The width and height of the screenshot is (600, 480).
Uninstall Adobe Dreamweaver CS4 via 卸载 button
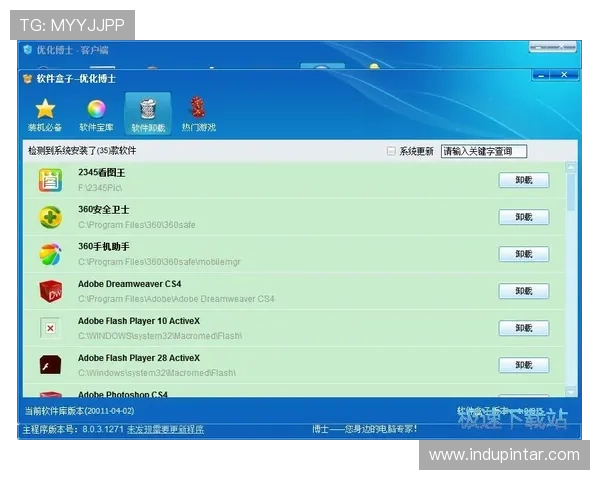524,291
